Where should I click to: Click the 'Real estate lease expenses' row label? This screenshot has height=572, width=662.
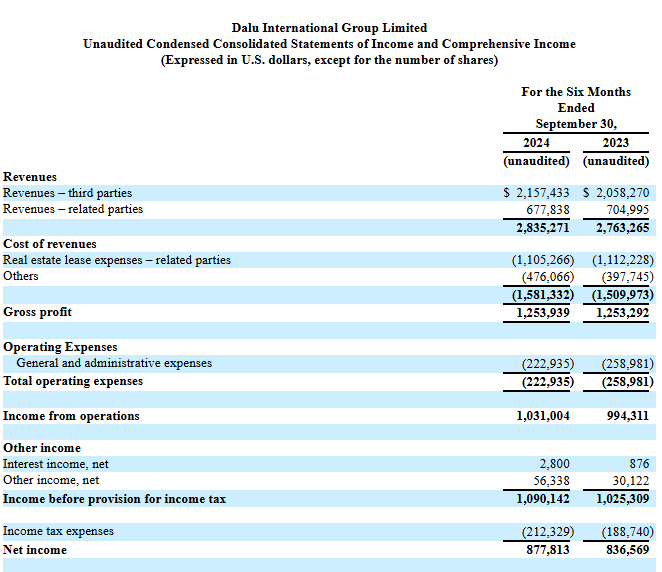117,260
